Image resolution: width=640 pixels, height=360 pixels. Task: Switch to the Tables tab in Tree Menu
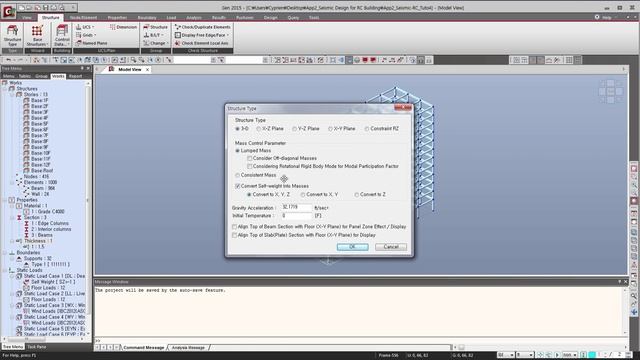tap(24, 76)
